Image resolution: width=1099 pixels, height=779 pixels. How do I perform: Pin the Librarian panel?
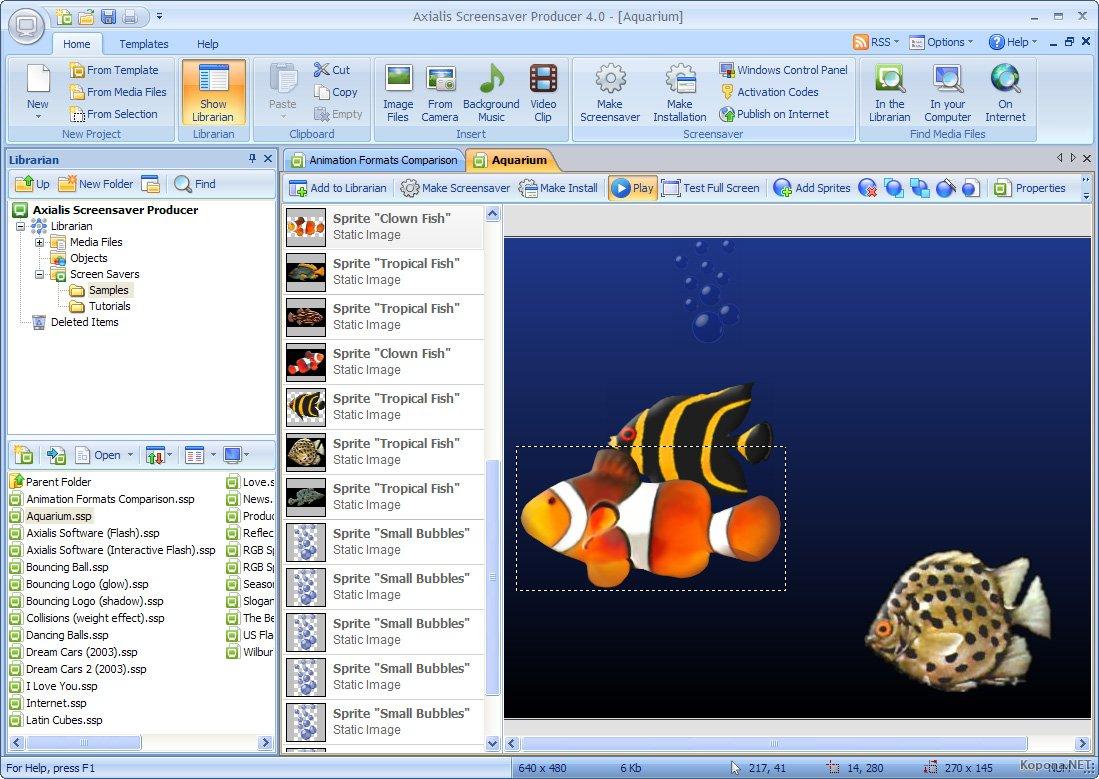coord(252,159)
